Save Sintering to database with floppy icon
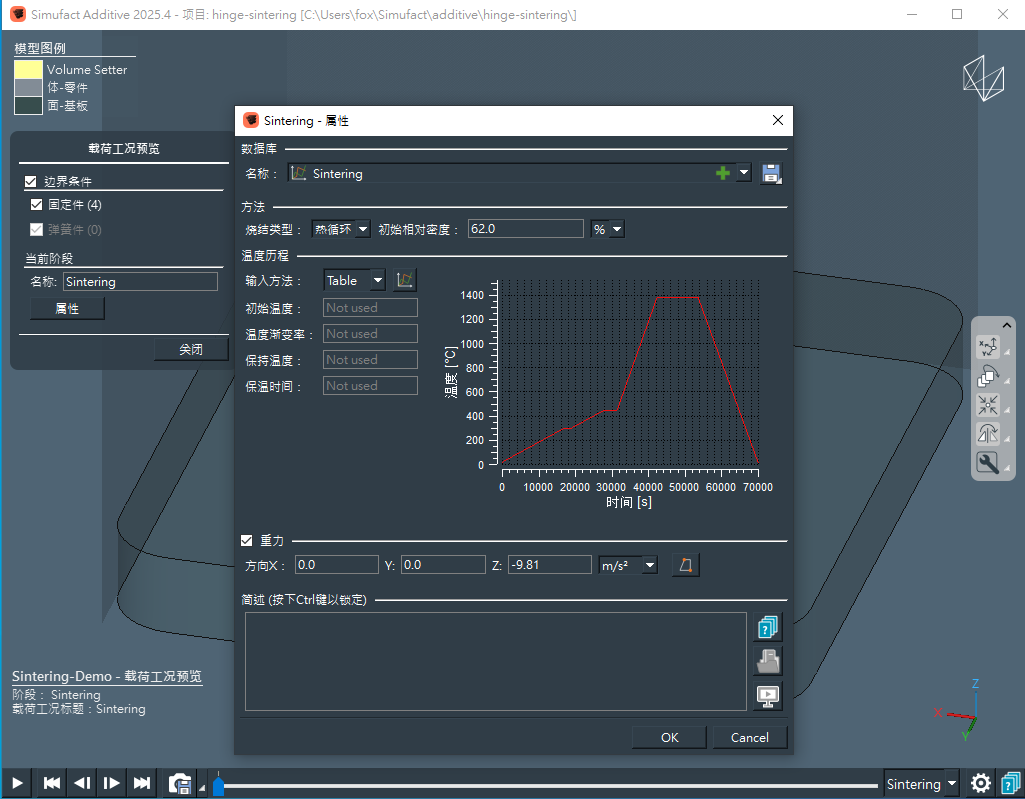 pos(771,173)
